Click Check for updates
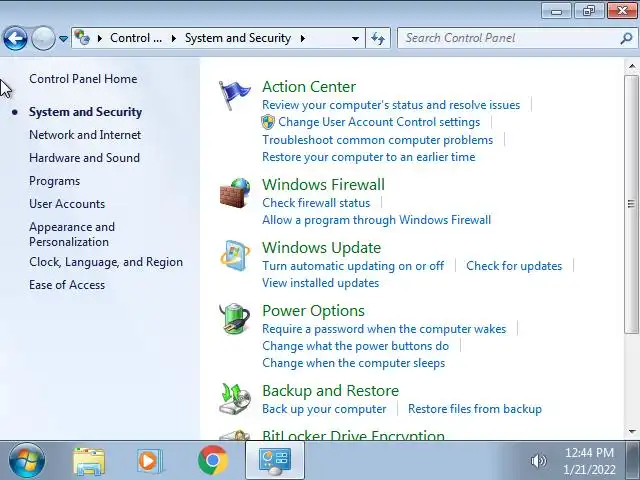Image resolution: width=640 pixels, height=480 pixels. pyautogui.click(x=514, y=266)
